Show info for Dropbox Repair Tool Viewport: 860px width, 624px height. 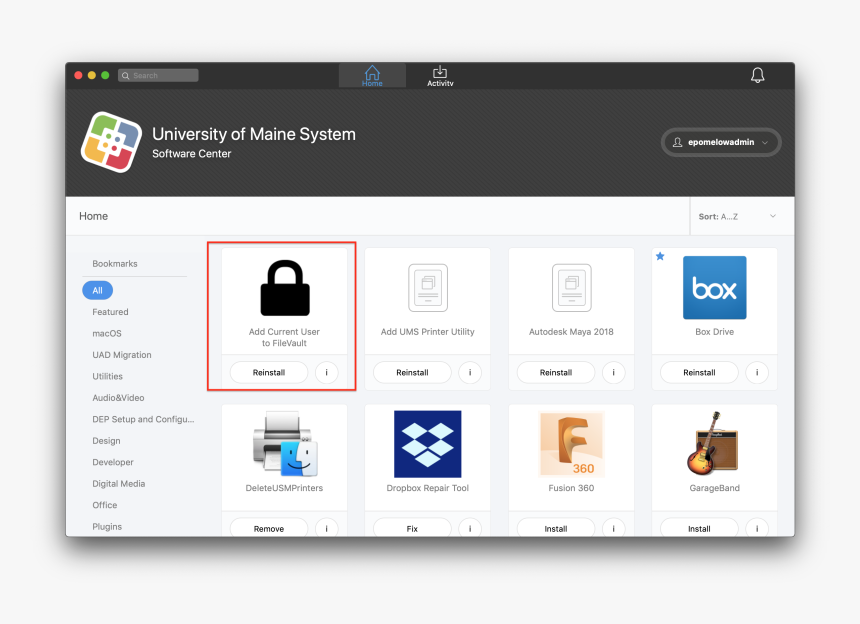(470, 527)
